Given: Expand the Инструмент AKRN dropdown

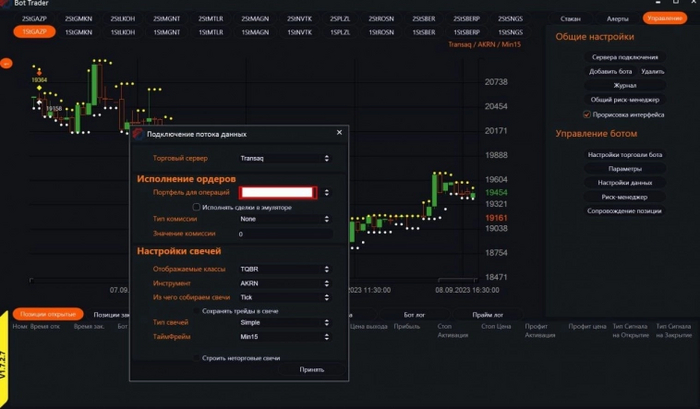Looking at the screenshot, I should click(x=285, y=283).
